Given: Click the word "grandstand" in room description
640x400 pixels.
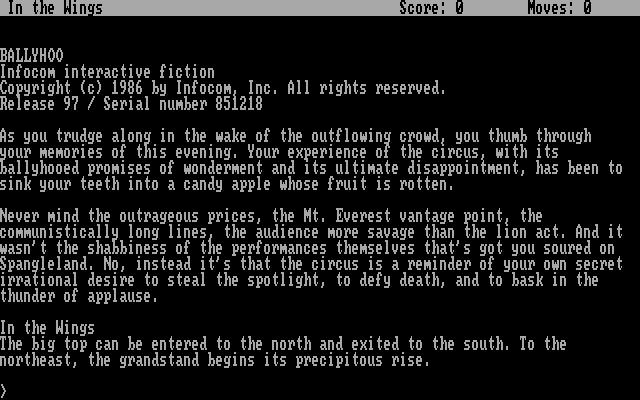Looking at the screenshot, I should click(159, 360).
